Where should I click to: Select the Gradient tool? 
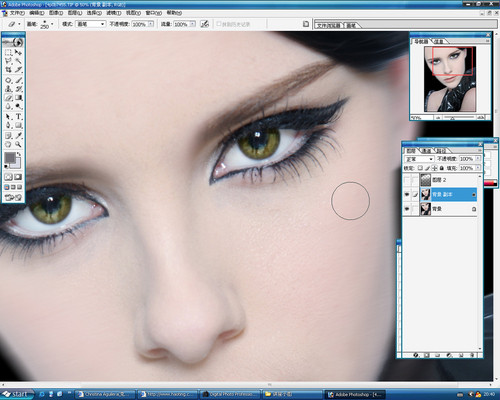(19, 98)
